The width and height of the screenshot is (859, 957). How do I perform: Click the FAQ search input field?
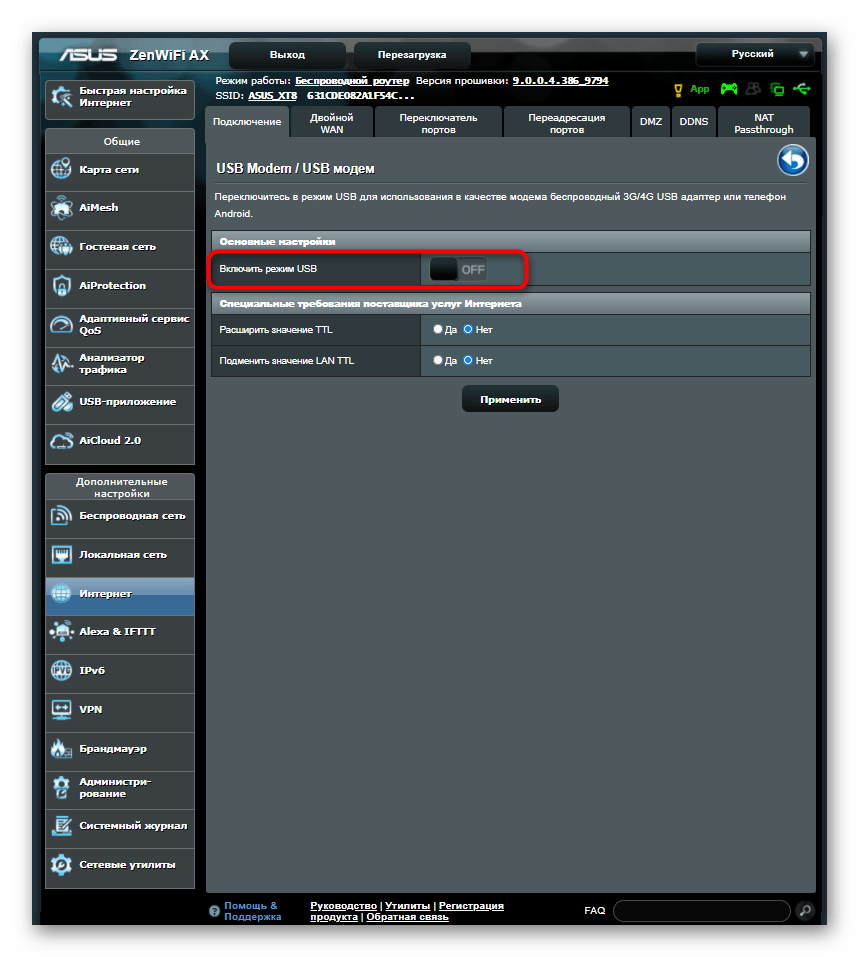701,911
